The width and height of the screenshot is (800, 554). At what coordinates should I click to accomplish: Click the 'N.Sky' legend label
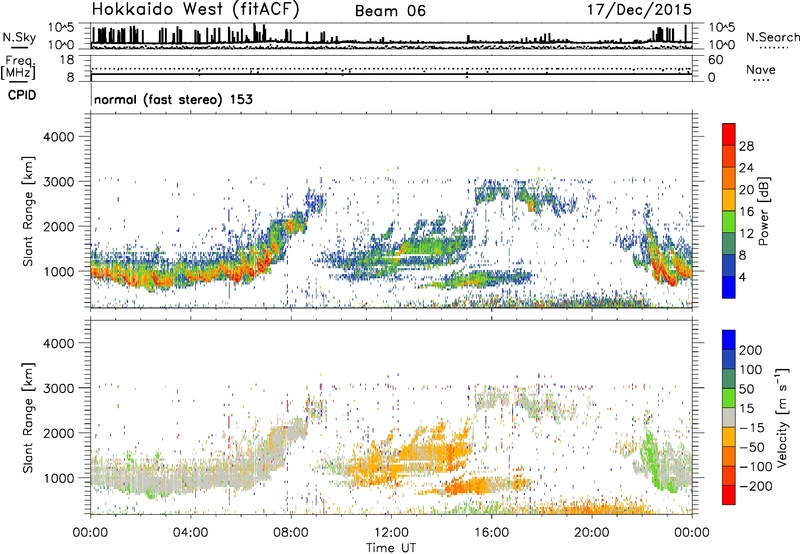pyautogui.click(x=19, y=37)
